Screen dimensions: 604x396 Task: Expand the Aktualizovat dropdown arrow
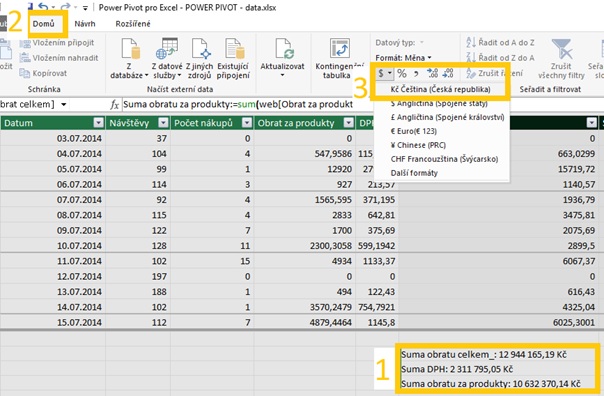[282, 75]
